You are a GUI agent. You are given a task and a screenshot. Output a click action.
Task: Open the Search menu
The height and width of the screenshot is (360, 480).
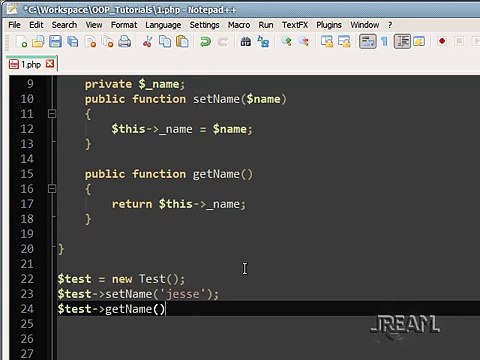[64, 25]
